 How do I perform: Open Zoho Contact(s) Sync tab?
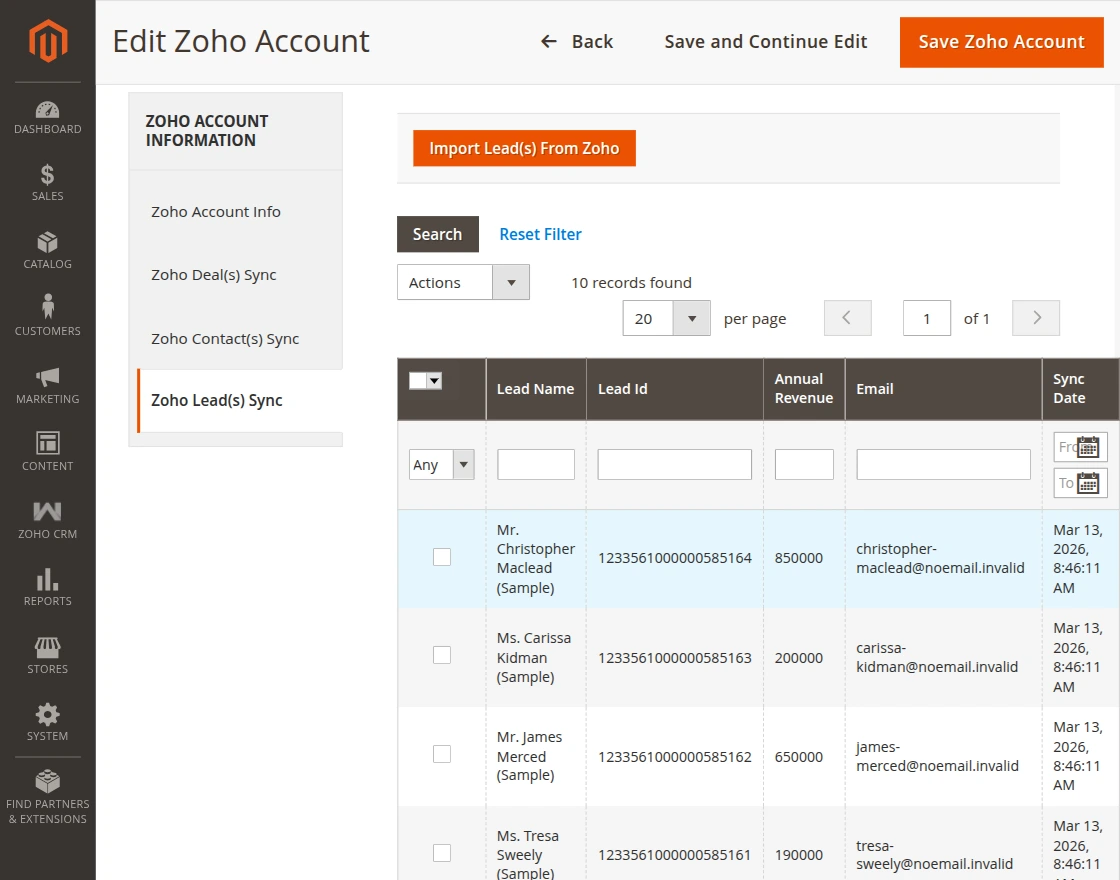tap(225, 339)
